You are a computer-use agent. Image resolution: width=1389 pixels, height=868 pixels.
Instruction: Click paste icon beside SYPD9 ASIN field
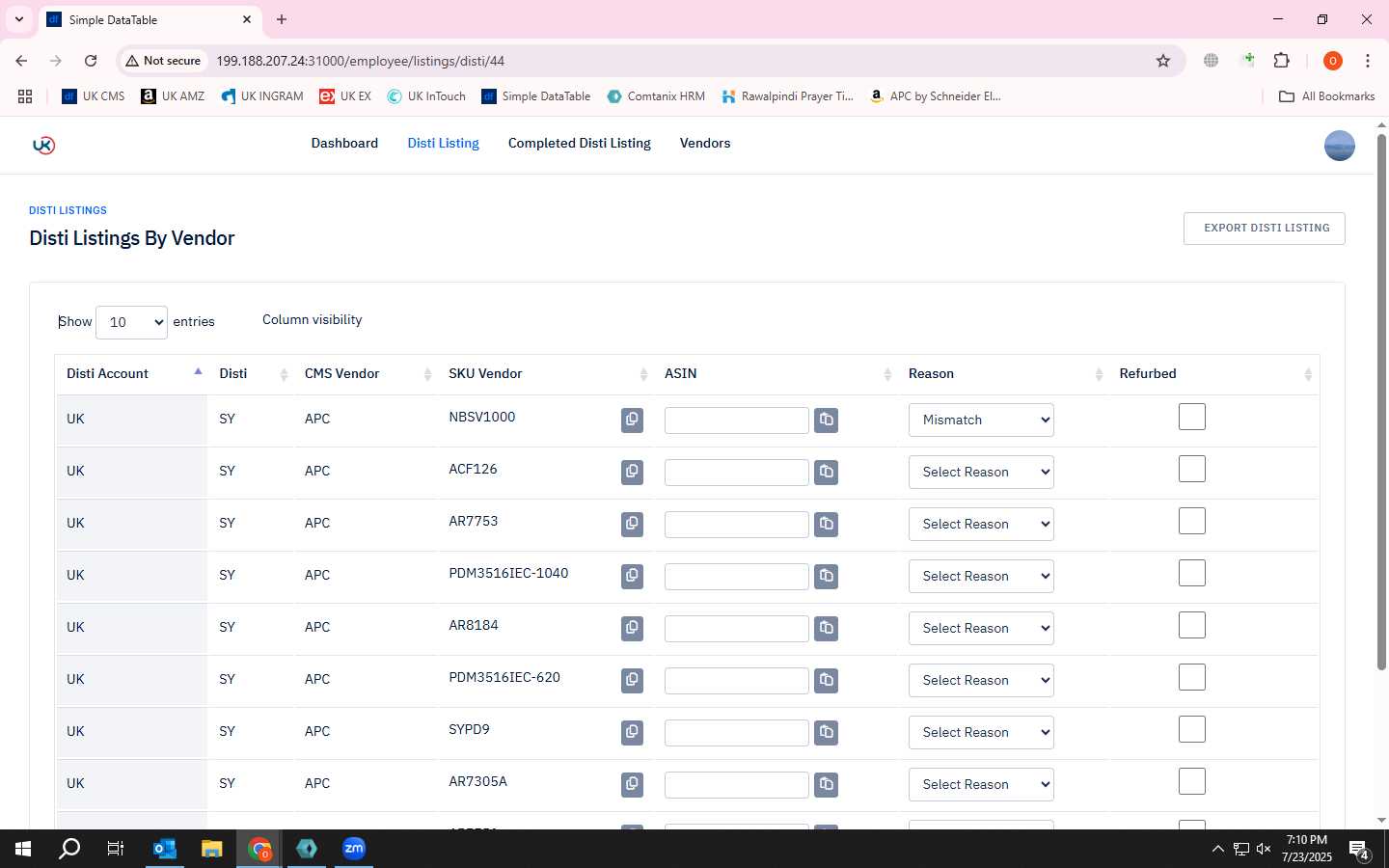[x=827, y=732]
